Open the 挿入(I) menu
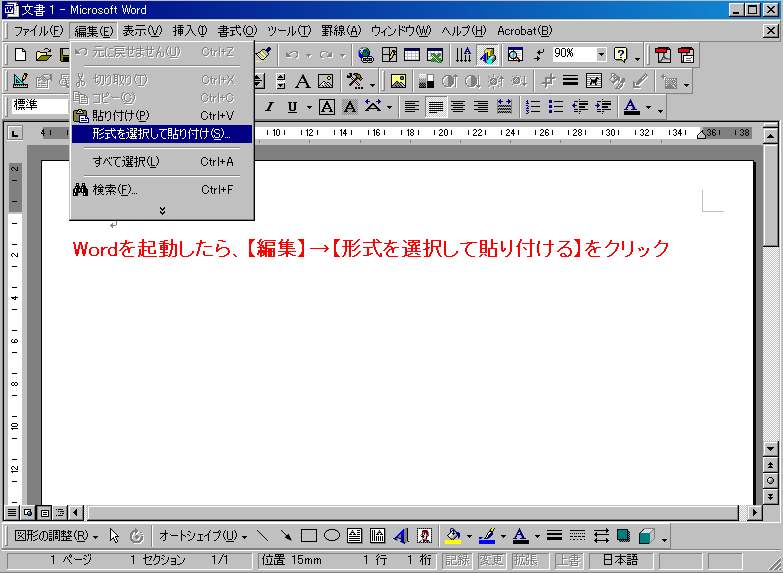The width and height of the screenshot is (783, 573). [190, 31]
